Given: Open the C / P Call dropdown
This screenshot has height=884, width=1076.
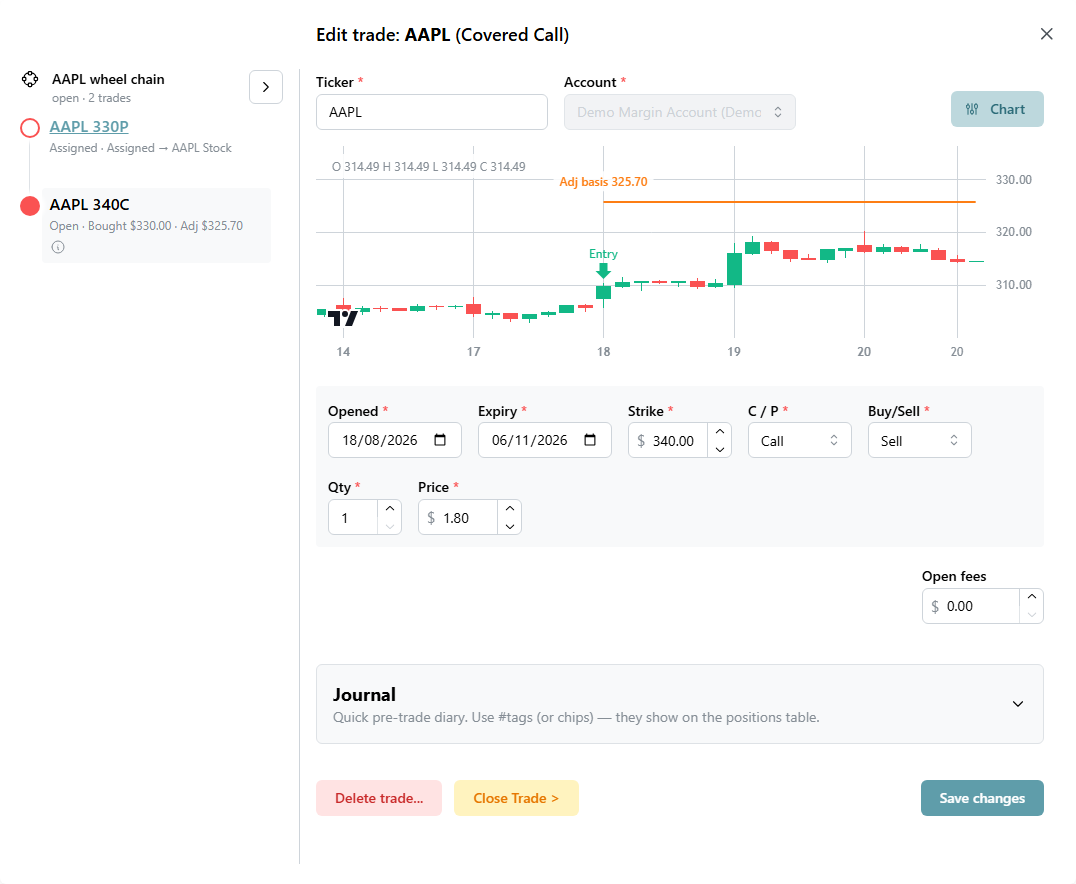Looking at the screenshot, I should pyautogui.click(x=799, y=441).
